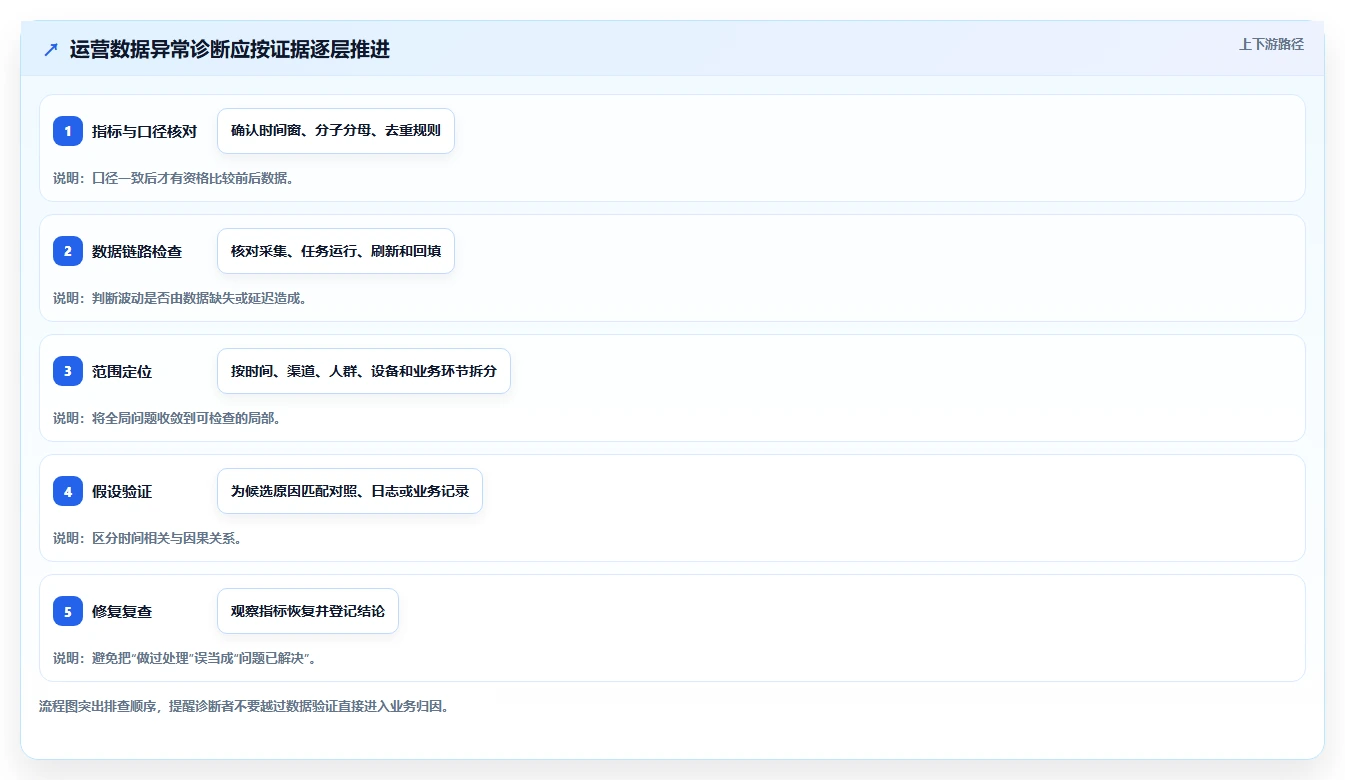The width and height of the screenshot is (1345, 780).
Task: Click the 修复复查 step title
Action: 122,611
